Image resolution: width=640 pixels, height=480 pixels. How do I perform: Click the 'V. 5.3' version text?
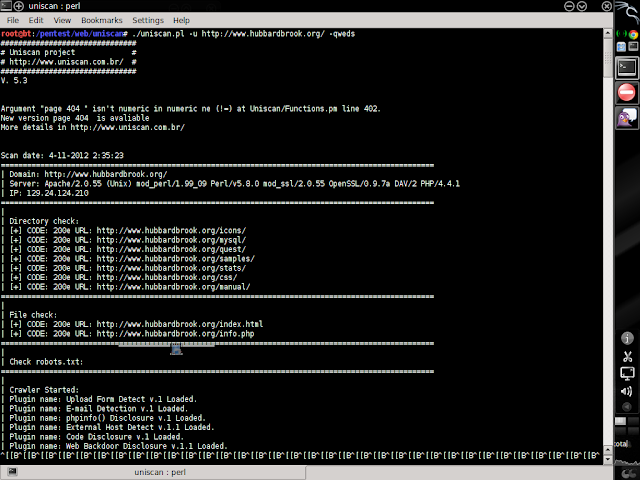click(14, 80)
